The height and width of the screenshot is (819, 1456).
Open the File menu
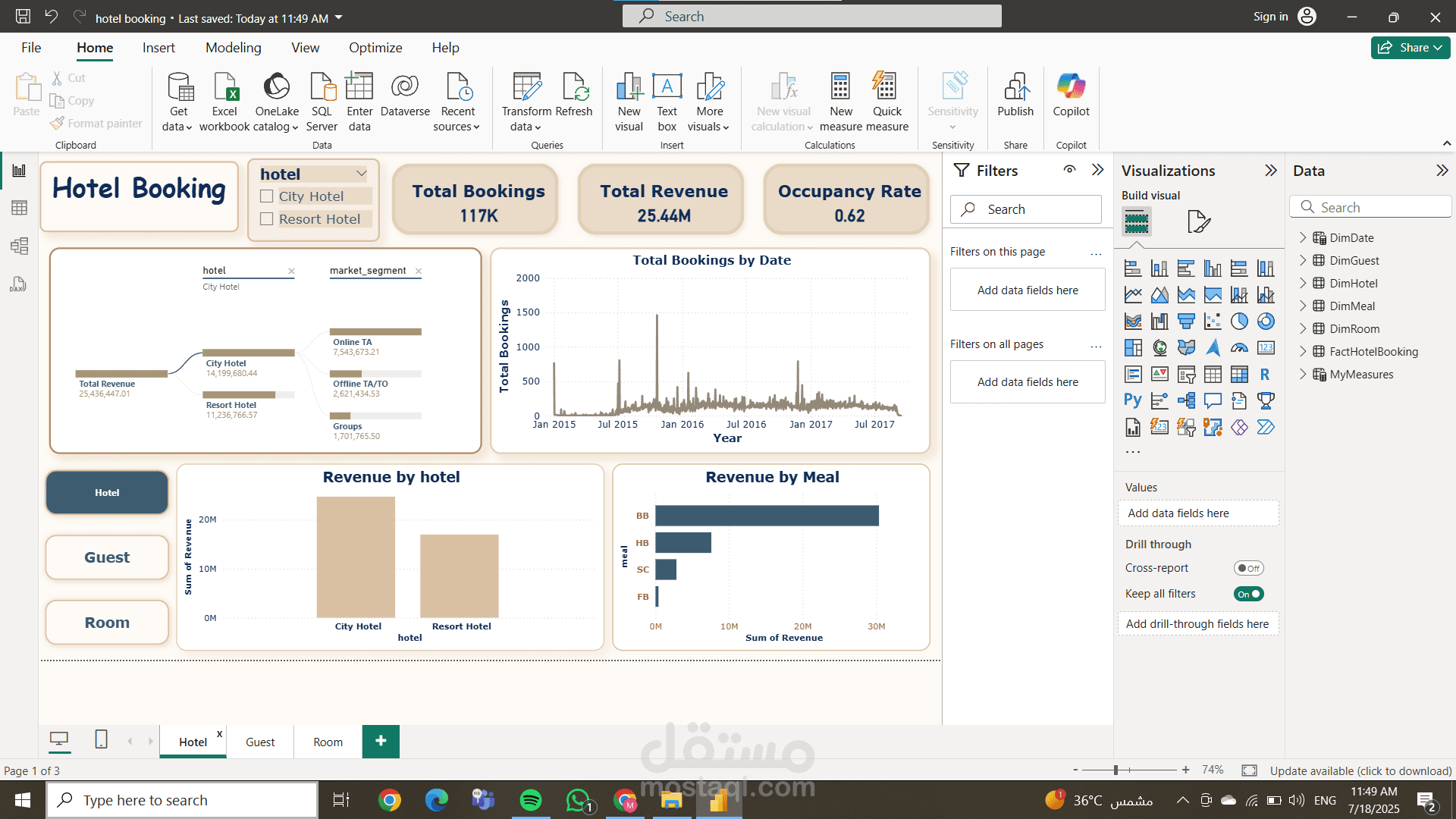click(31, 48)
